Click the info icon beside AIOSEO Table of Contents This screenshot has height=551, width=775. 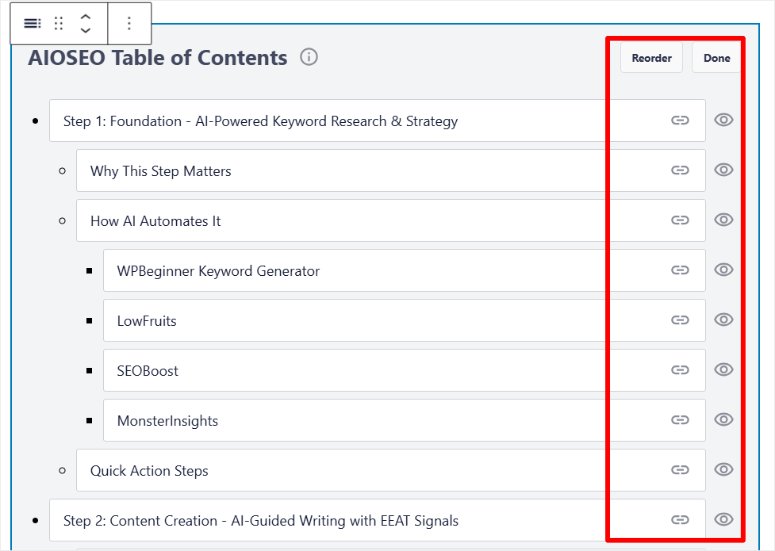(309, 57)
